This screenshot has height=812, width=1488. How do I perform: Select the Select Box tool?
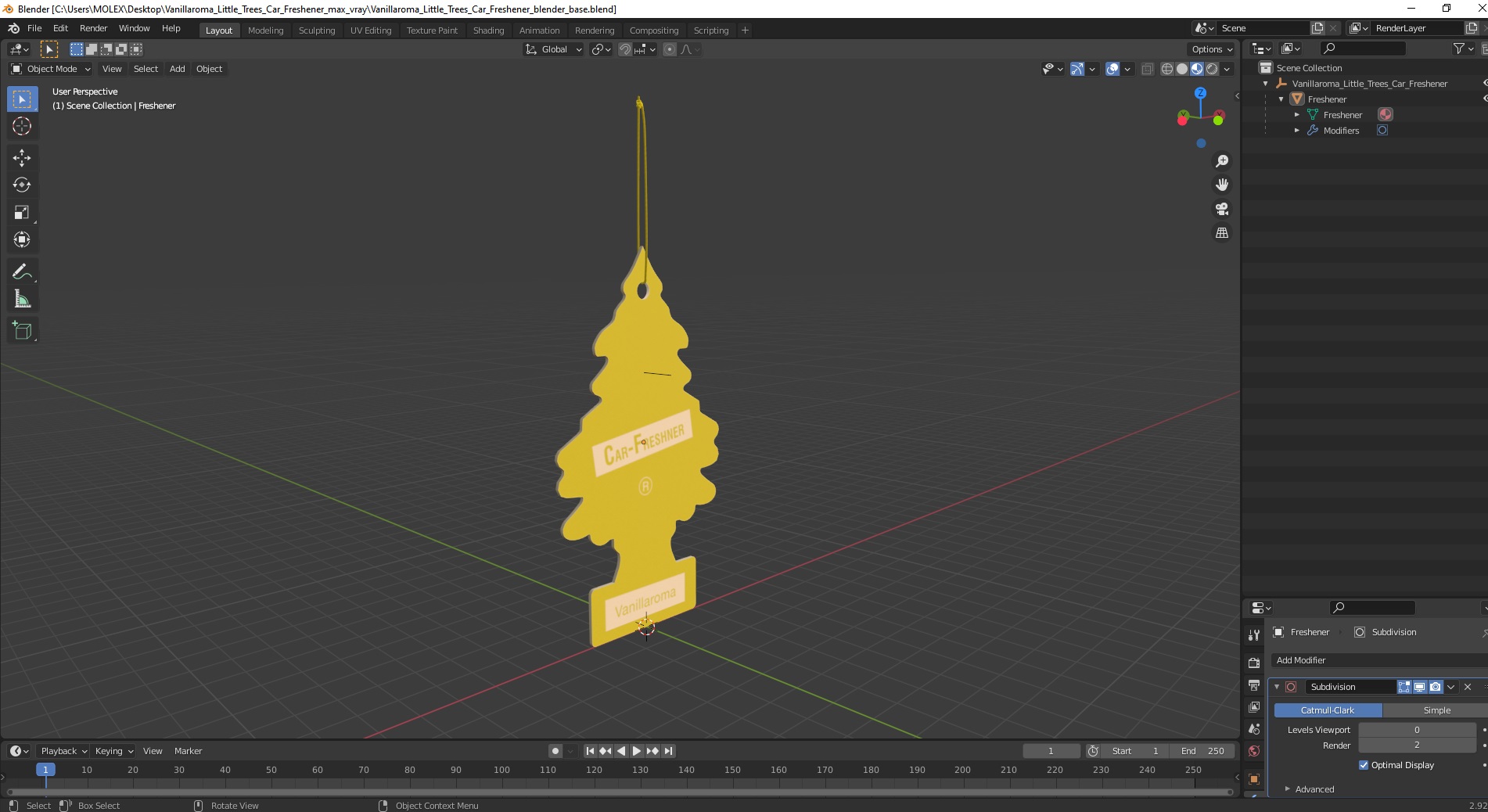coord(22,99)
